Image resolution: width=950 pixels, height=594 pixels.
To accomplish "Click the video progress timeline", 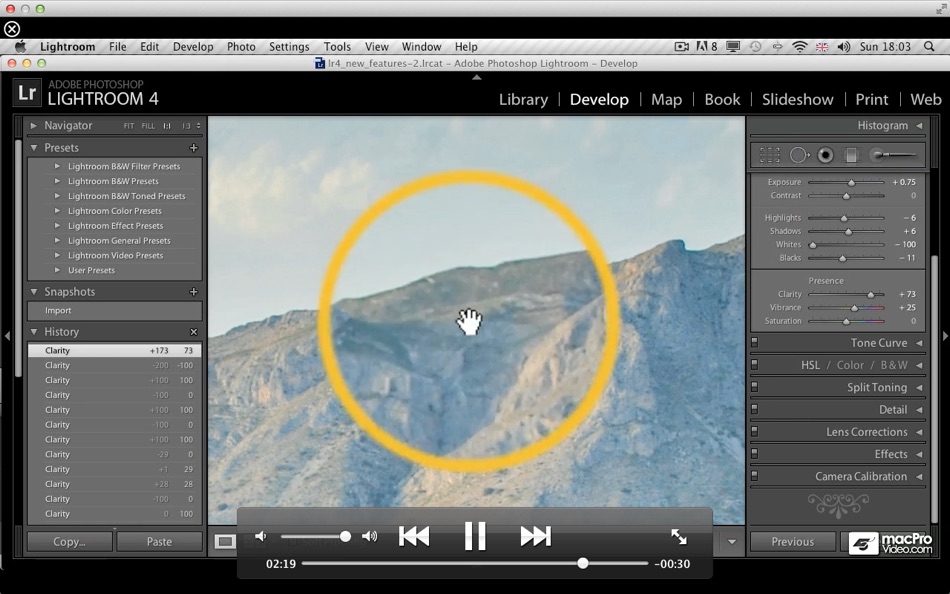I will (x=475, y=563).
